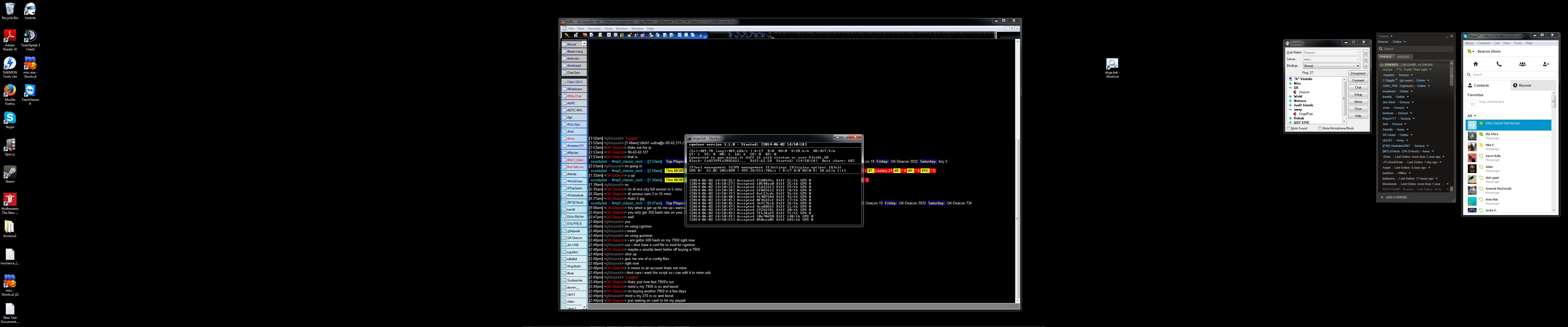Click first mIRC toolbar connect icon
The width and height of the screenshot is (1568, 327).
[x=567, y=35]
